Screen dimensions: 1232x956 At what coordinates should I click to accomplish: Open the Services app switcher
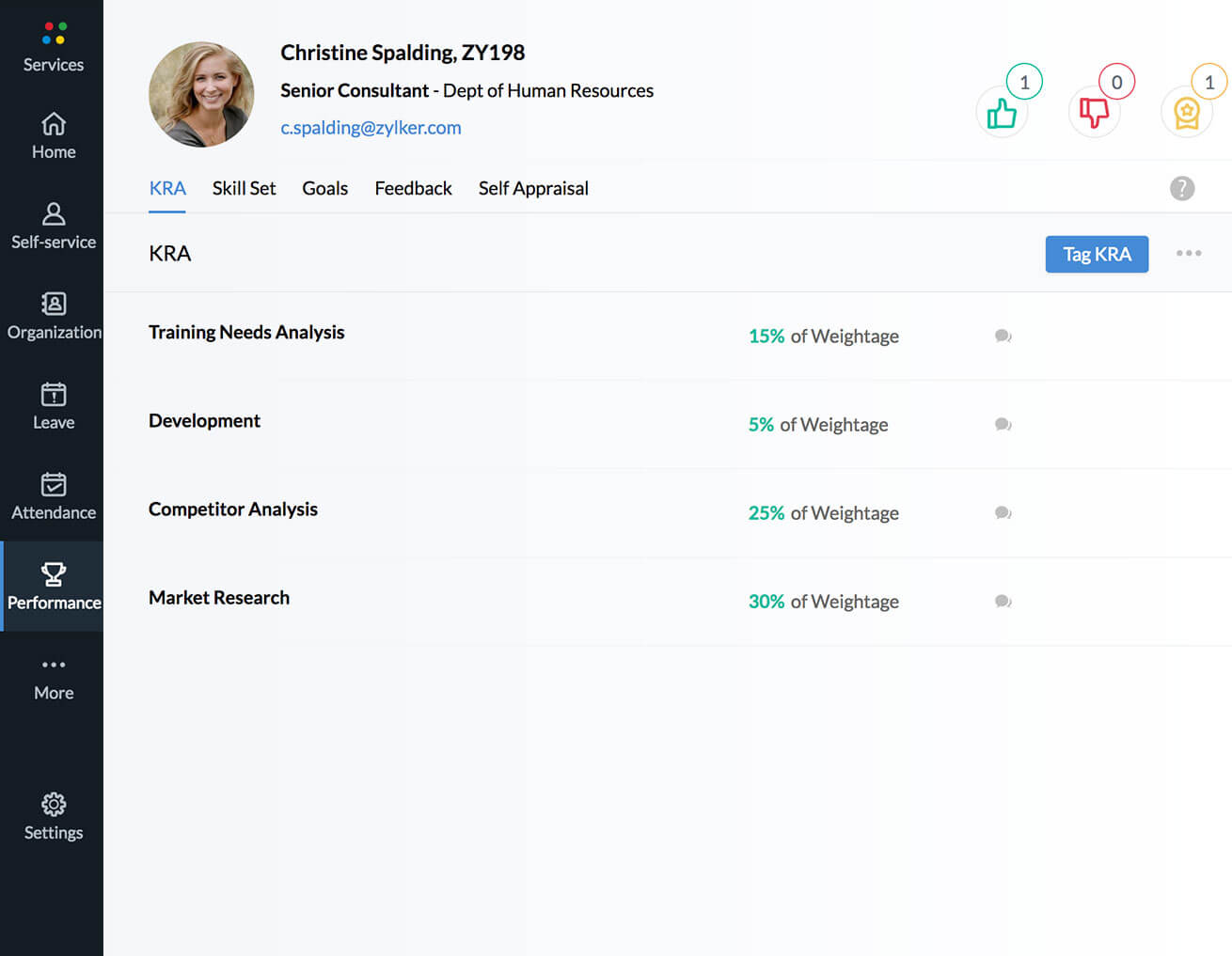[x=54, y=47]
